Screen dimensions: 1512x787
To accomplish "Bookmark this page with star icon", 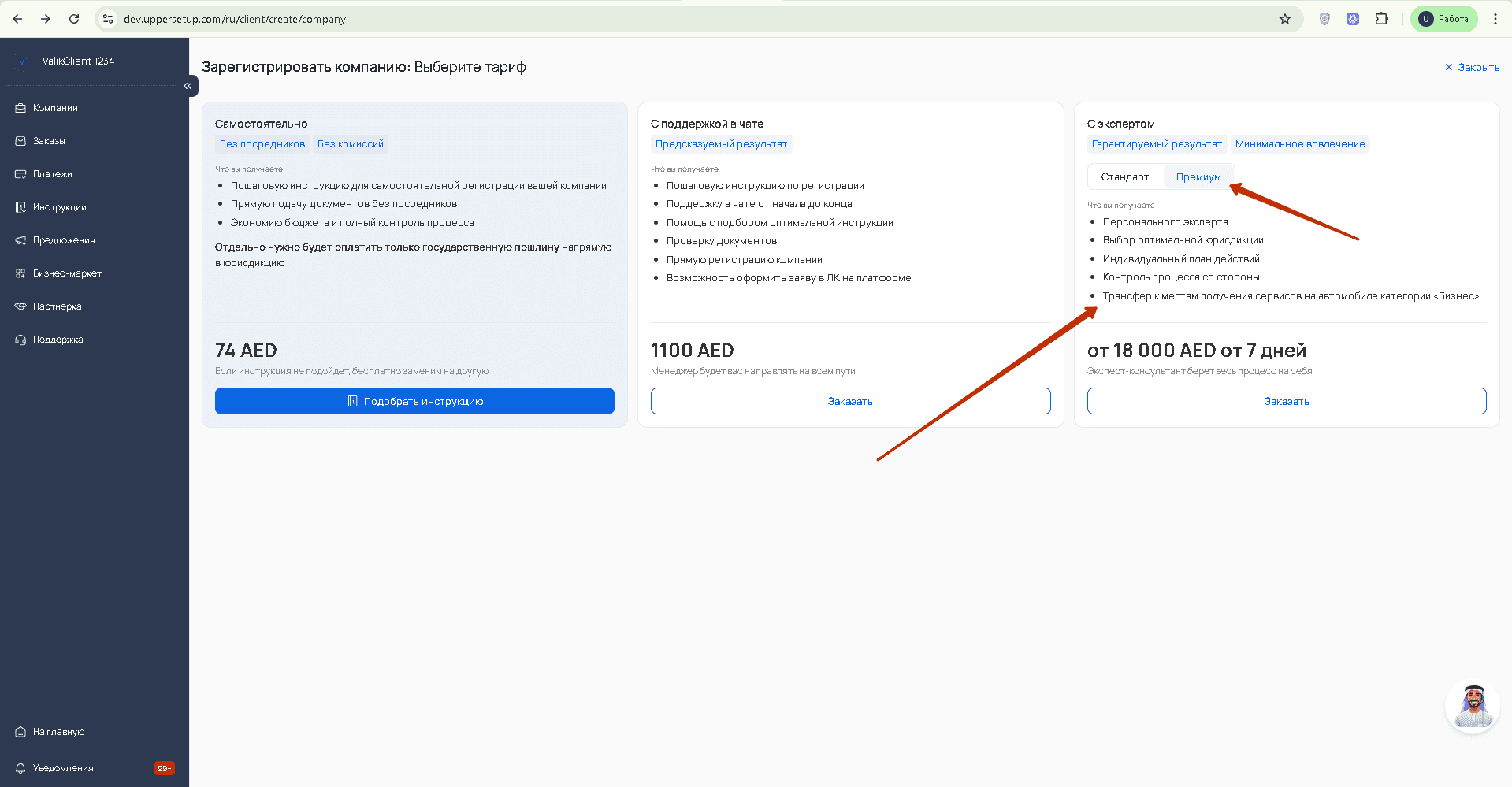I will [1285, 19].
